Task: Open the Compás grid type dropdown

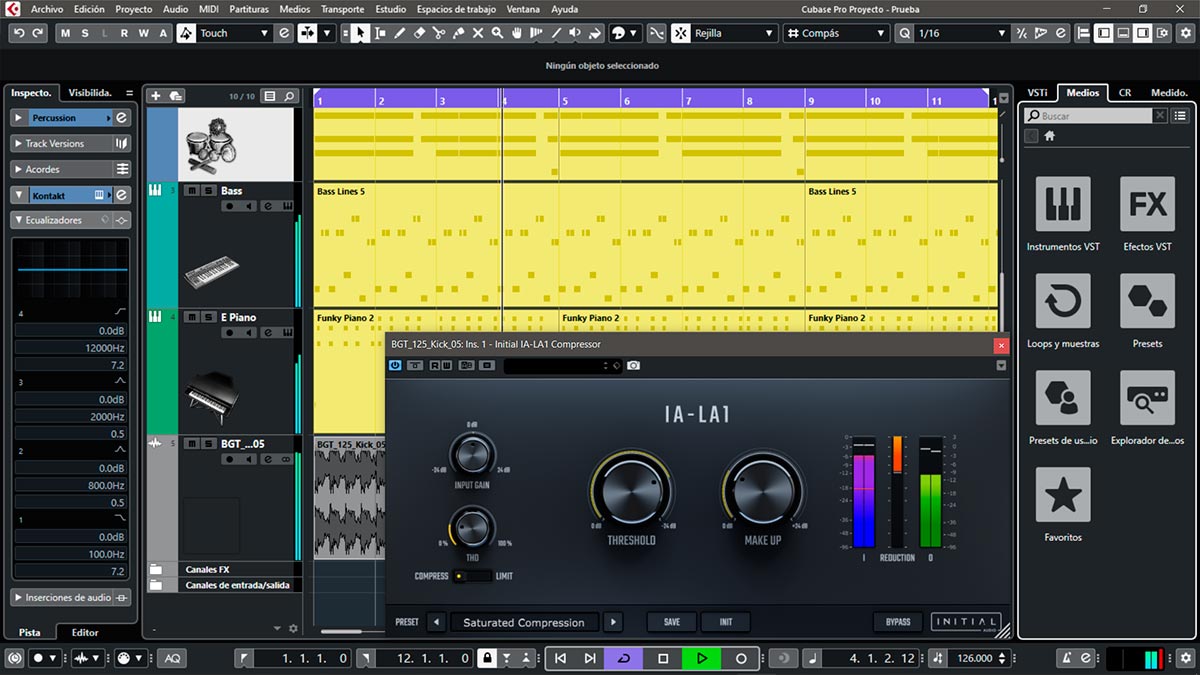Action: [x=835, y=33]
